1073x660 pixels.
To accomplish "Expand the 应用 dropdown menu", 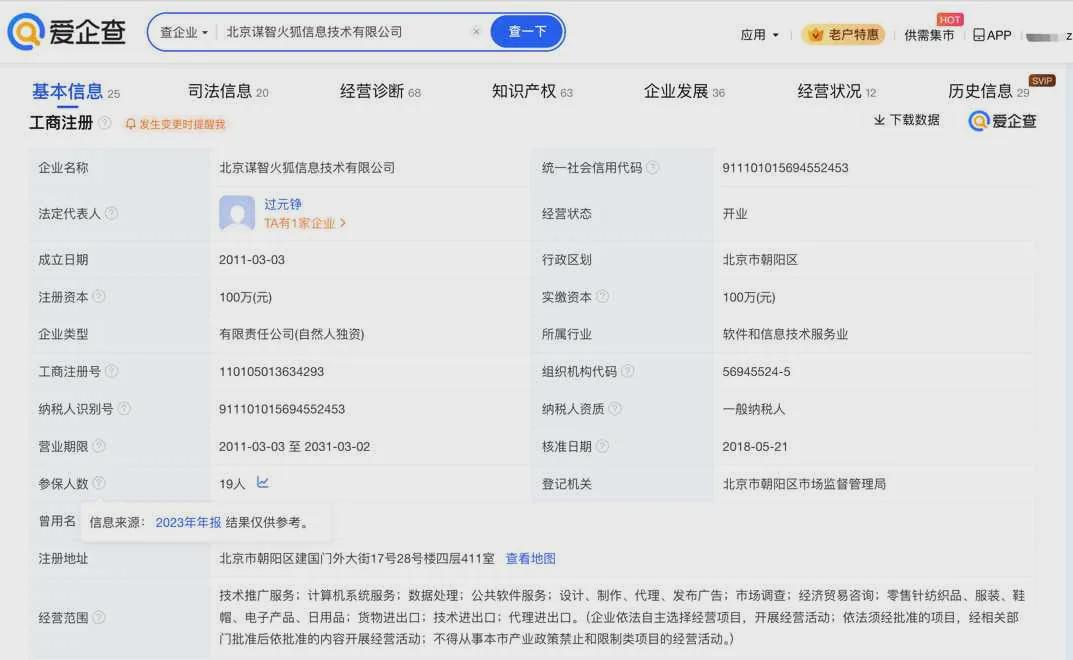I will [759, 35].
